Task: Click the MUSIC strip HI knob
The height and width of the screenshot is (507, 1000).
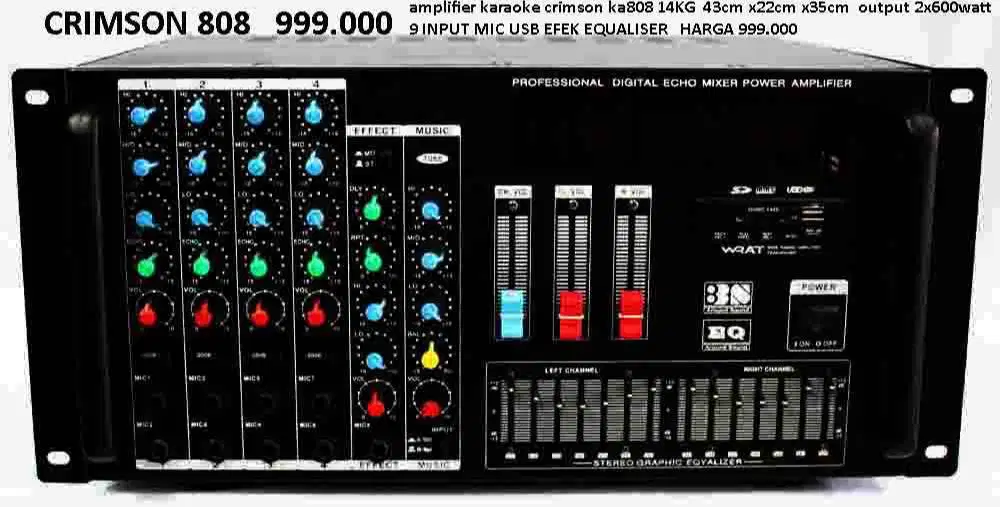Action: click(430, 209)
